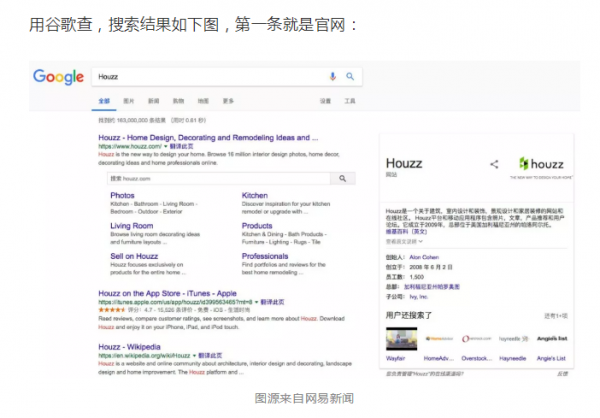Image resolution: width=600 pixels, height=418 pixels.
Task: Open 工具 (Tools) option
Action: [x=350, y=101]
